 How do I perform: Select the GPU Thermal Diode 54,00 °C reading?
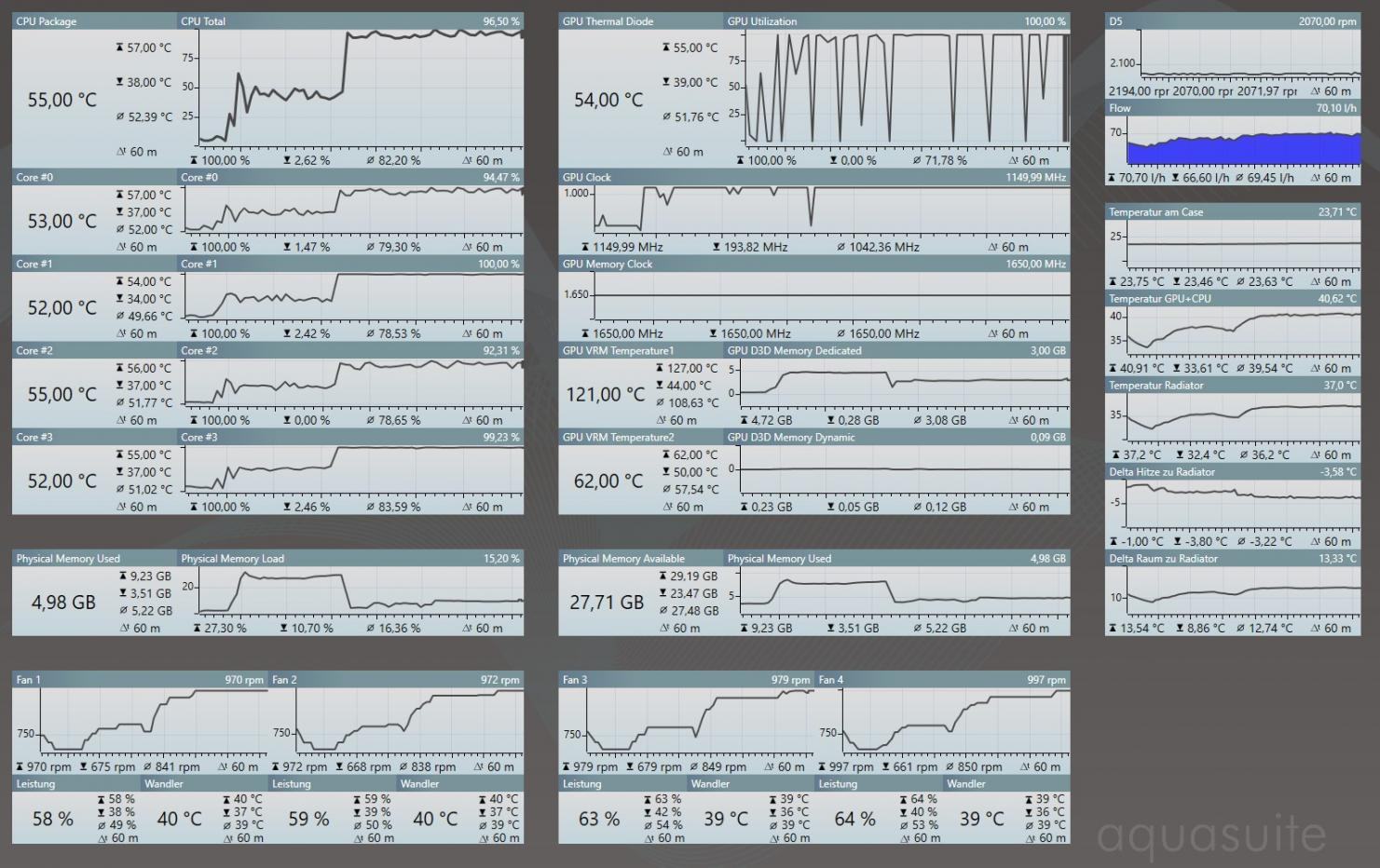point(608,100)
